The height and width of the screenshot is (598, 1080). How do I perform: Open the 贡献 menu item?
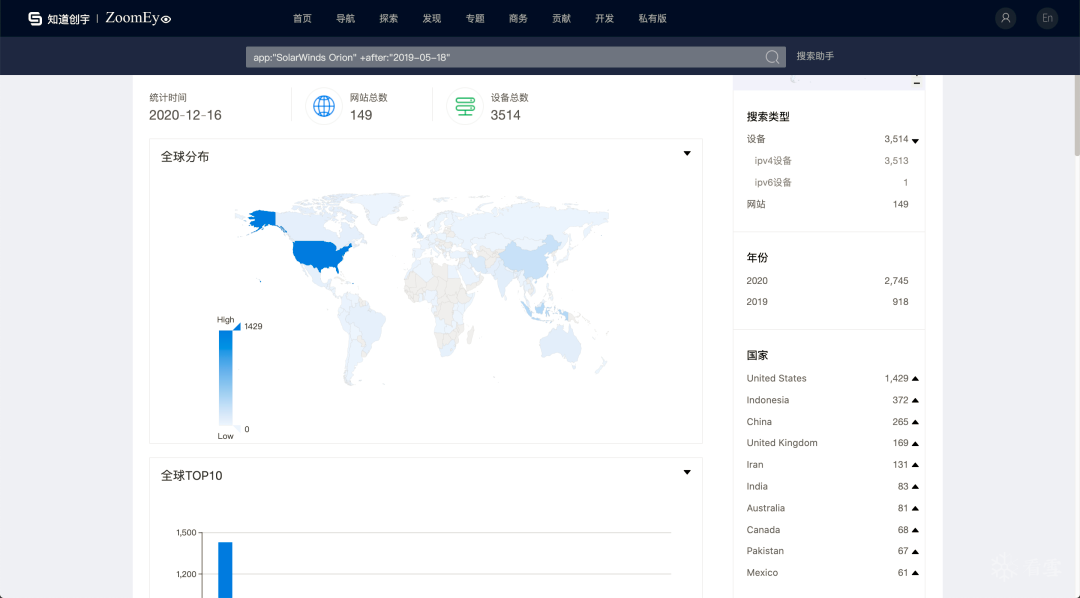561,19
